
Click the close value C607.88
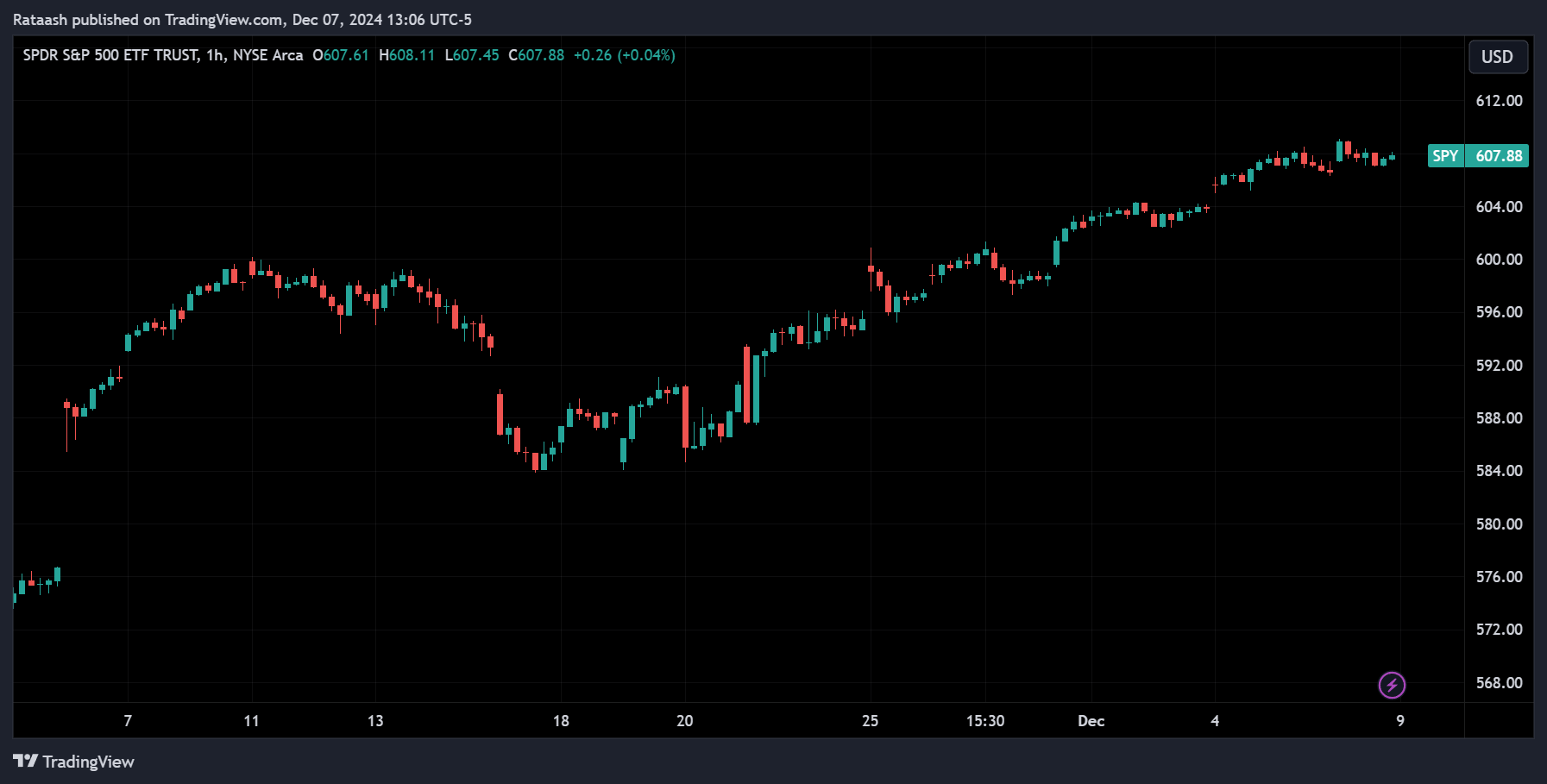pyautogui.click(x=536, y=55)
